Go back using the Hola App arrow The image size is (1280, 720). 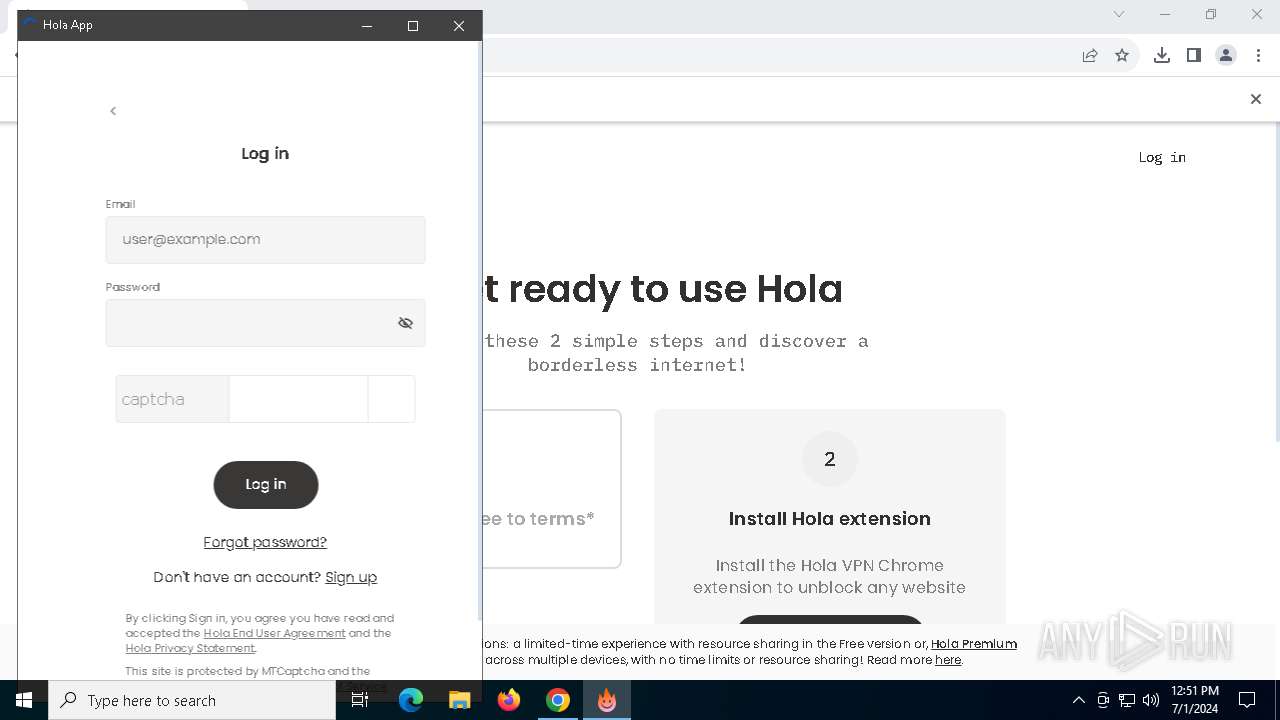pos(113,111)
